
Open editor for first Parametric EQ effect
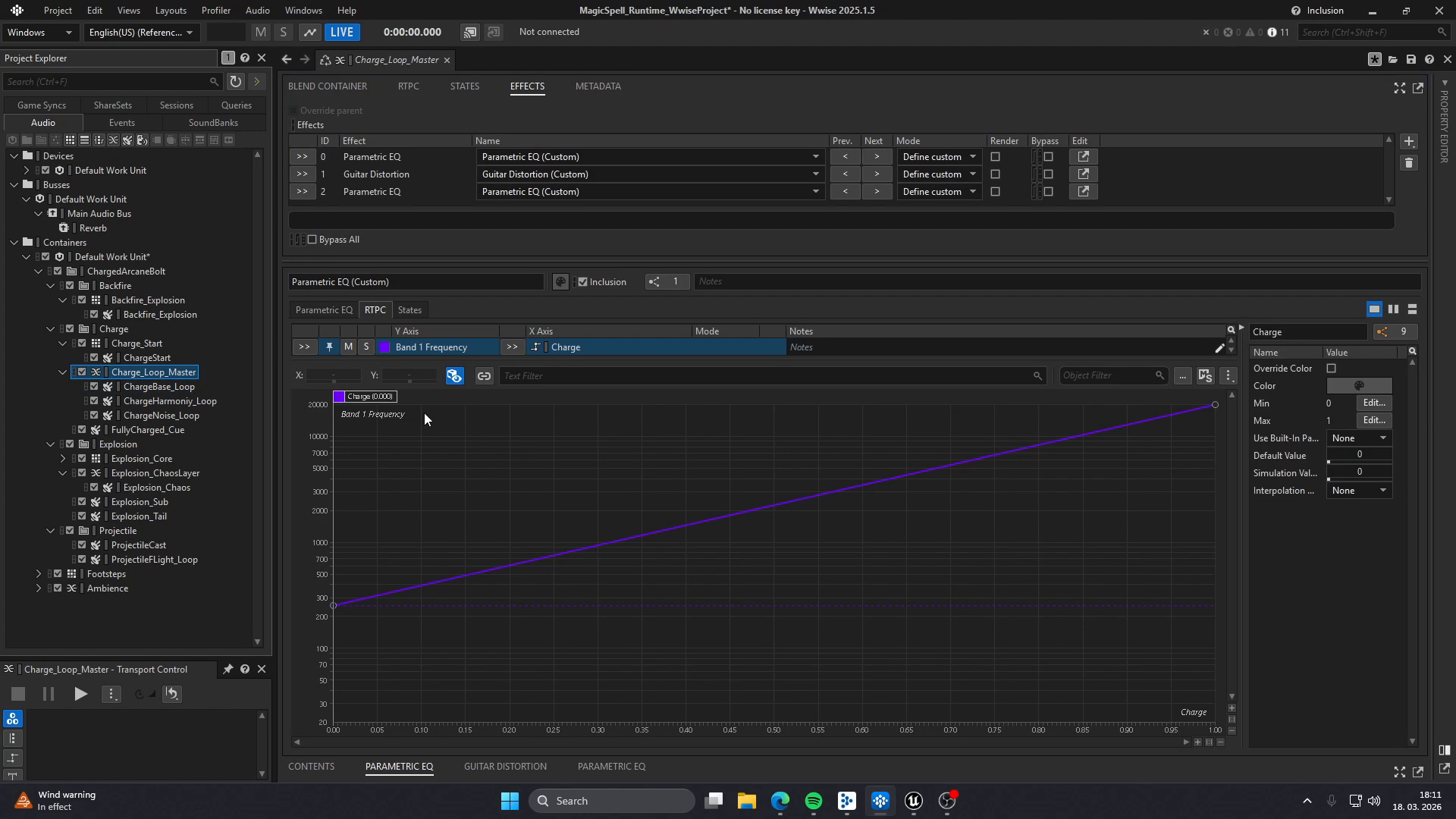click(x=1083, y=157)
